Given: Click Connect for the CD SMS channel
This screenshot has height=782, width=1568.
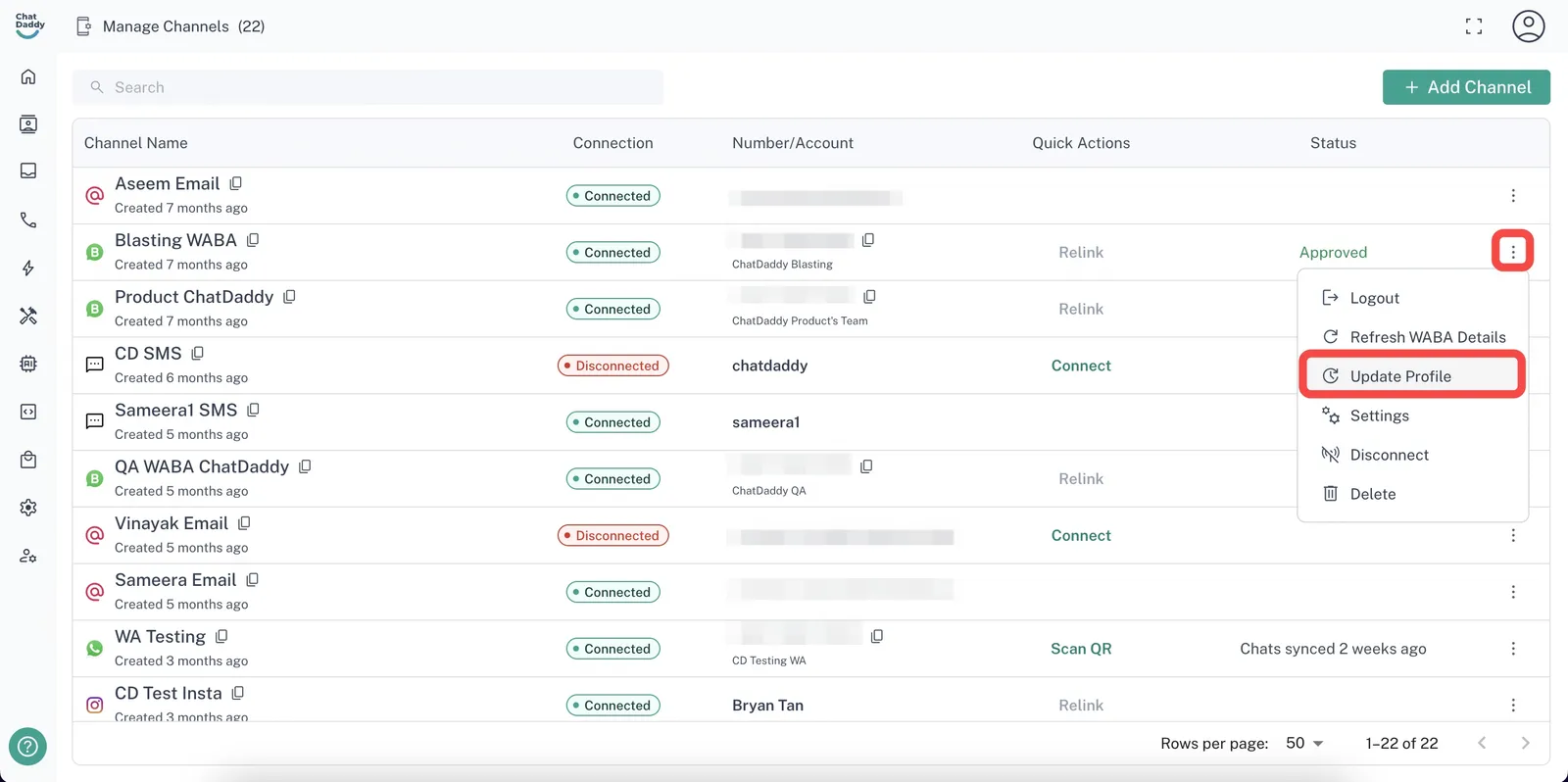Looking at the screenshot, I should pyautogui.click(x=1081, y=366).
